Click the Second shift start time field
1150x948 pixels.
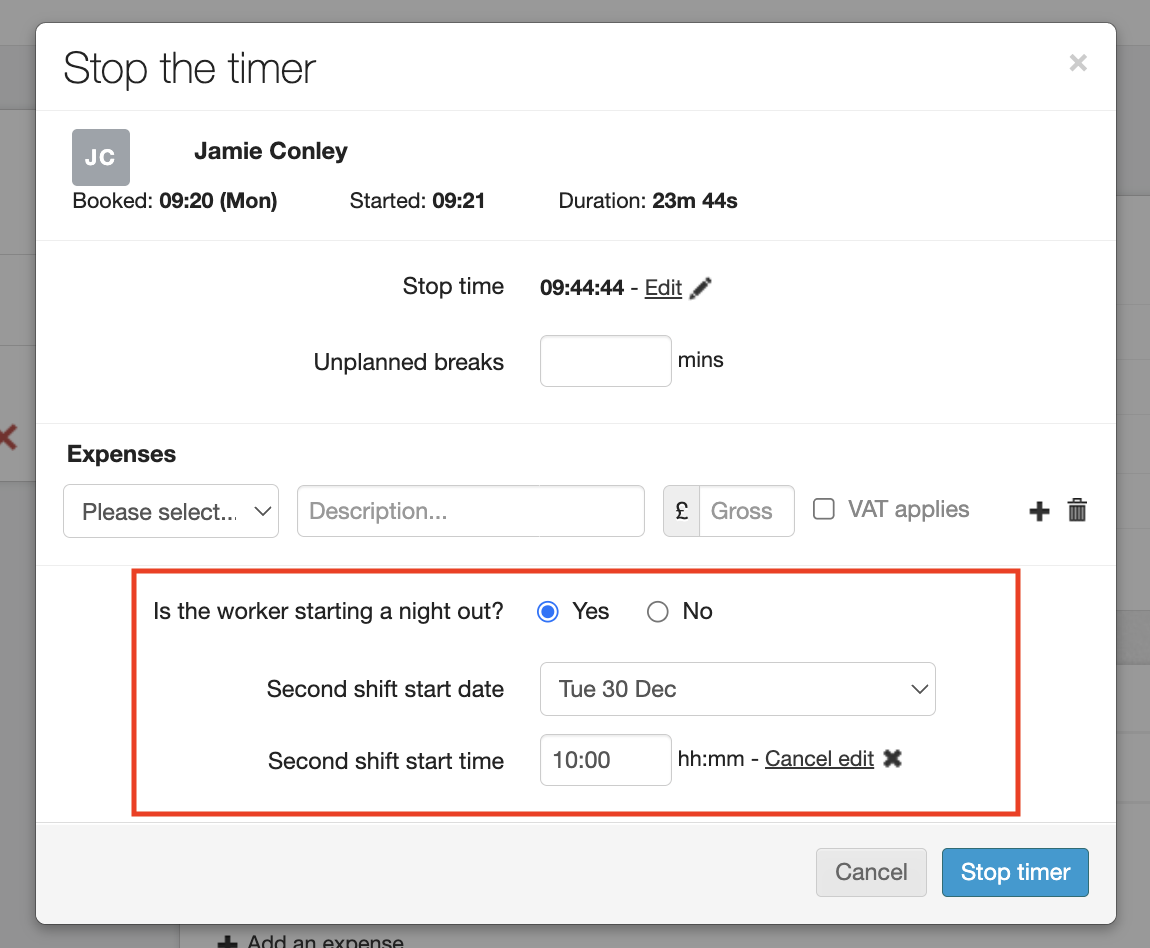(x=605, y=760)
